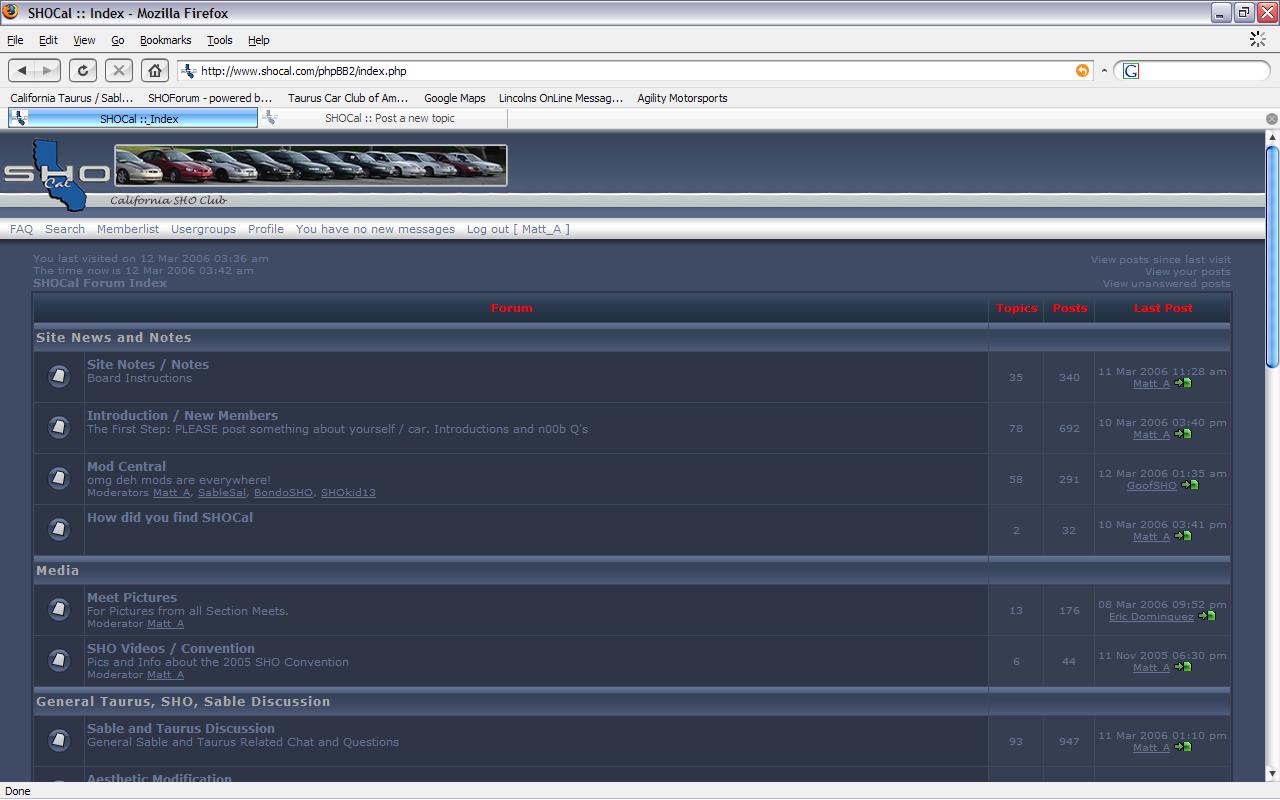Viewport: 1280px width, 800px height.
Task: Click the forum icon beside Mod Central
Action: [x=59, y=478]
